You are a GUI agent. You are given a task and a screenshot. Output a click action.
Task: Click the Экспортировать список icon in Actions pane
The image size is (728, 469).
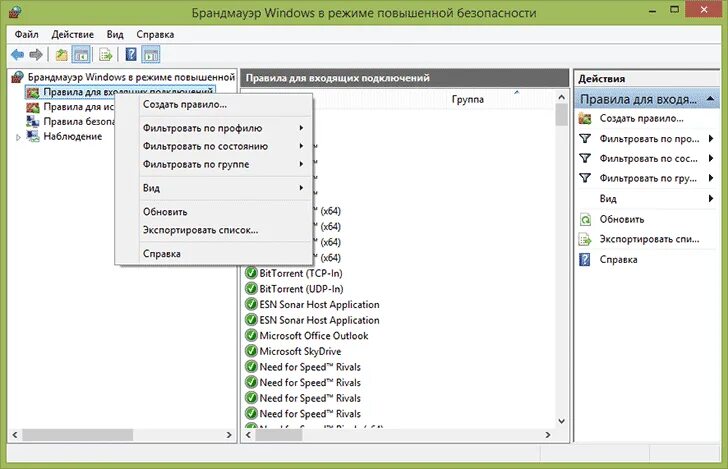[585, 240]
